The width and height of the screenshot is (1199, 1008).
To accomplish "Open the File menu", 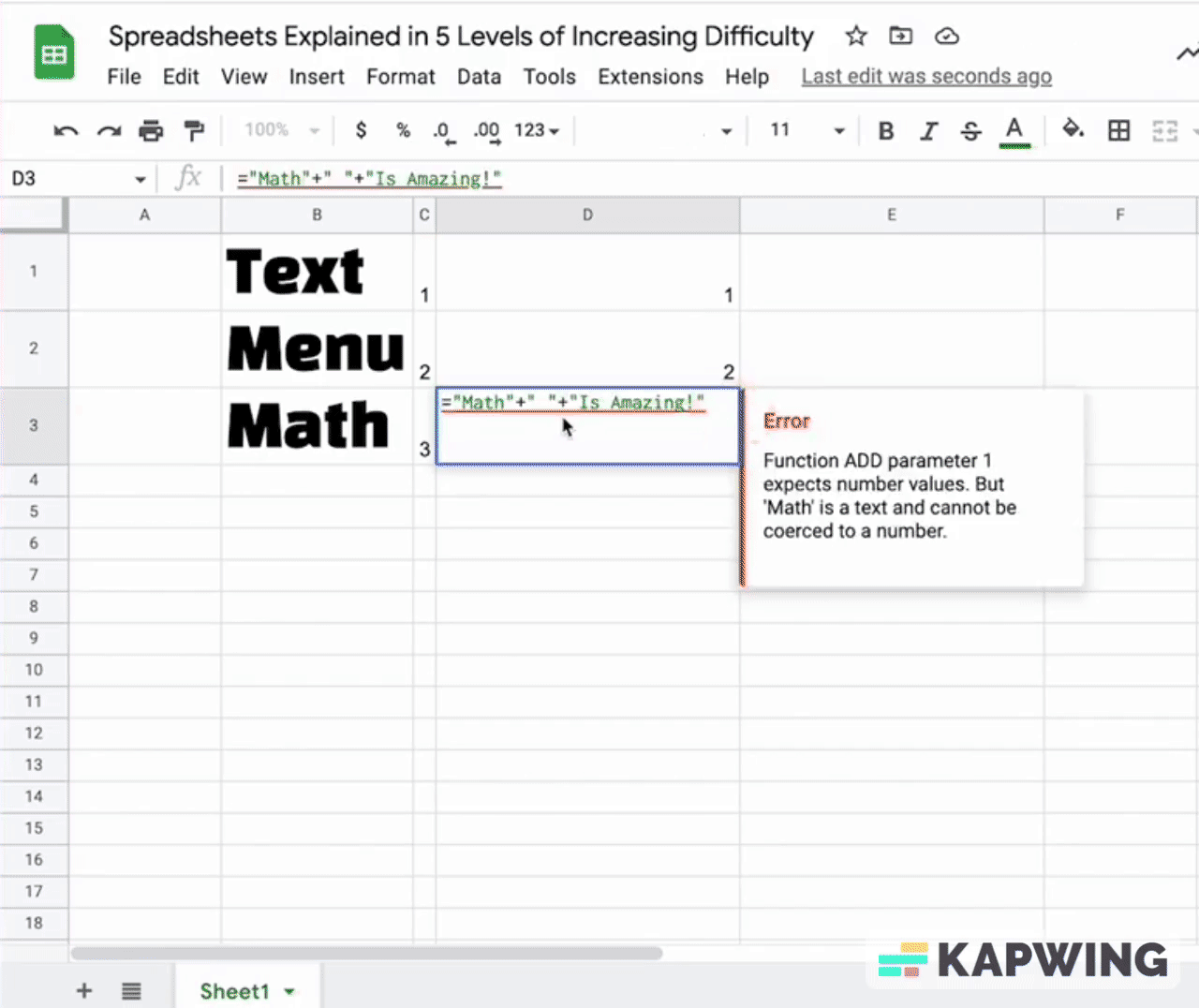I will tap(124, 77).
